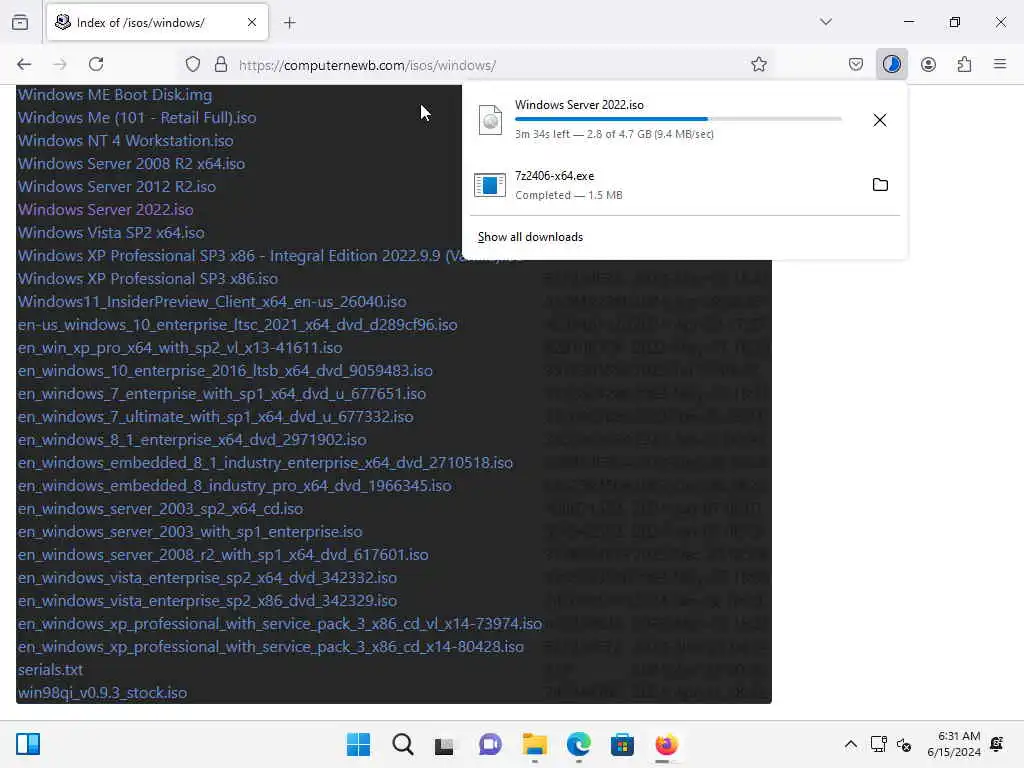Screen dimensions: 1024x768
Task: Click Windows Server 2012 R2.iso link
Action: [117, 186]
